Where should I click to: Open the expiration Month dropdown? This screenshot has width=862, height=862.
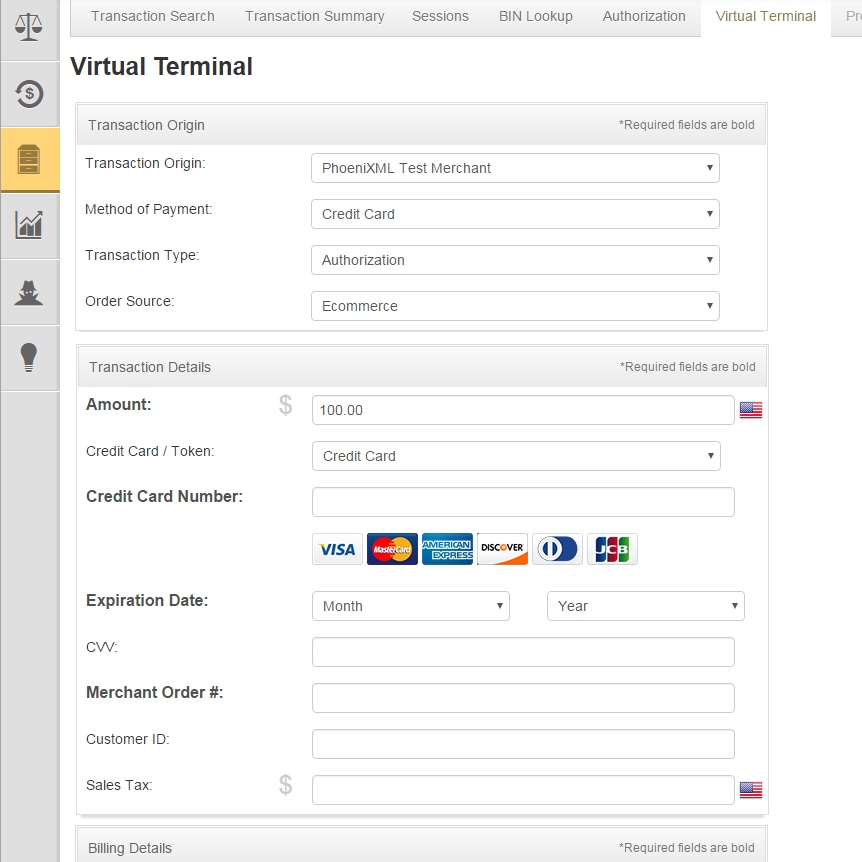pos(411,606)
